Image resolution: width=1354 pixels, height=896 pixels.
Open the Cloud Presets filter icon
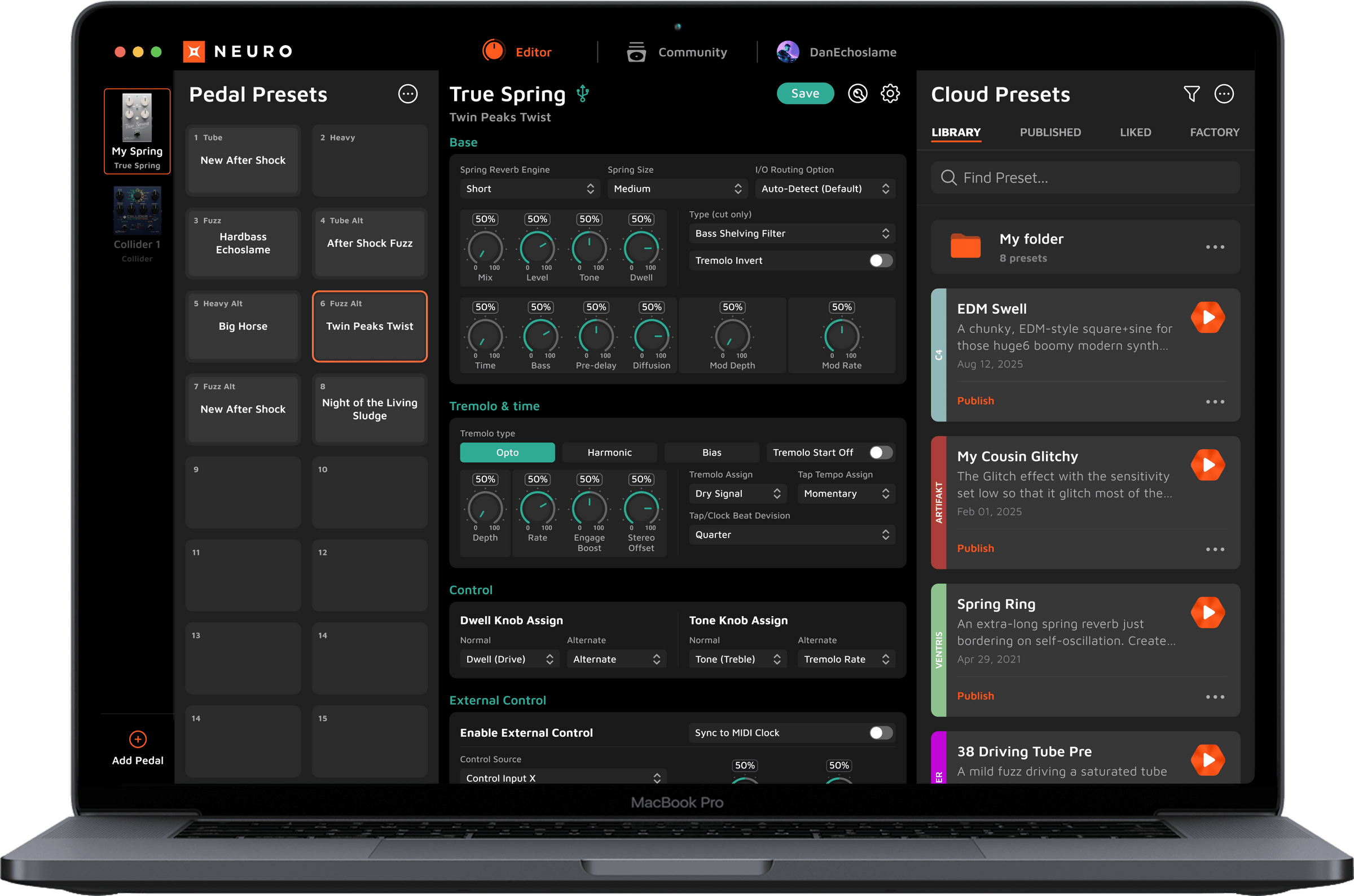pos(1191,94)
